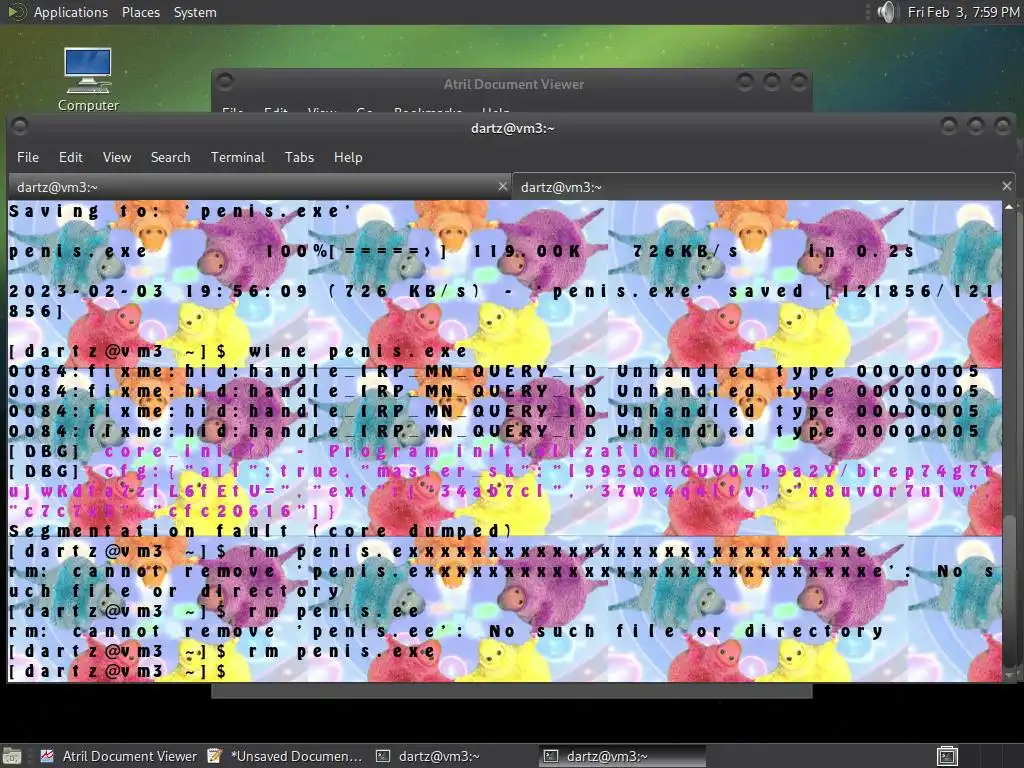Viewport: 1024px width, 768px height.
Task: Close the second terminal tab
Action: pos(1007,187)
